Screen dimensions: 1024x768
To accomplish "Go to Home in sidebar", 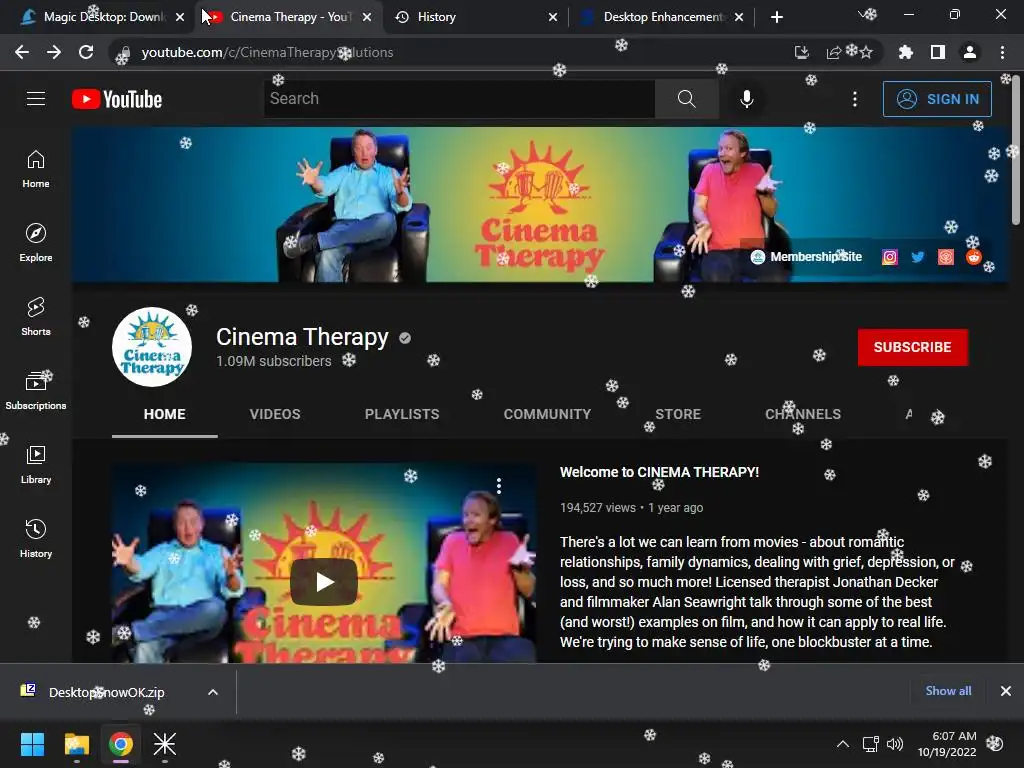I will click(x=36, y=168).
